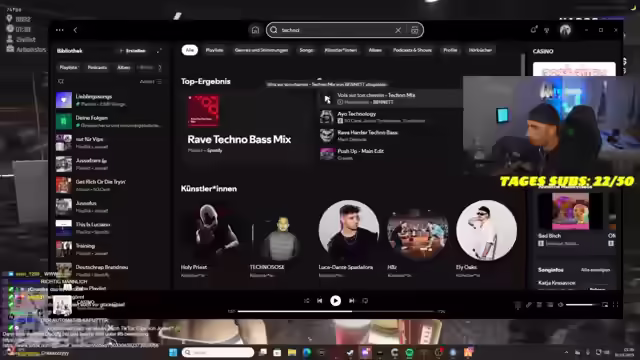Open the notifications bell icon
Image resolution: width=640 pixels, height=360 pixels.
pyautogui.click(x=533, y=30)
